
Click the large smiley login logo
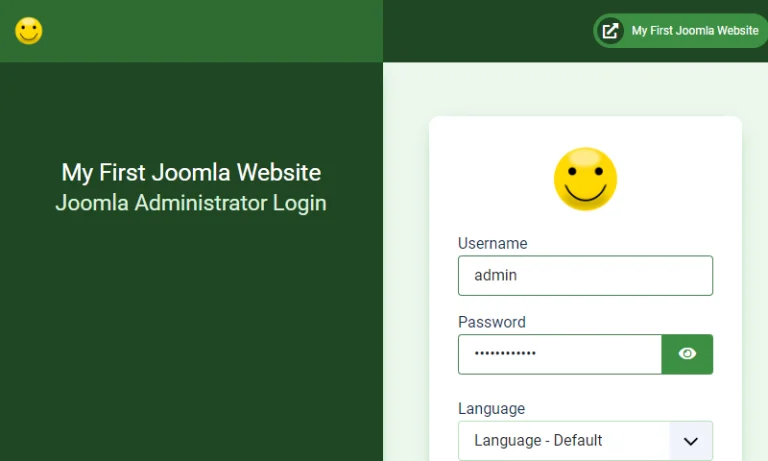[x=585, y=179]
